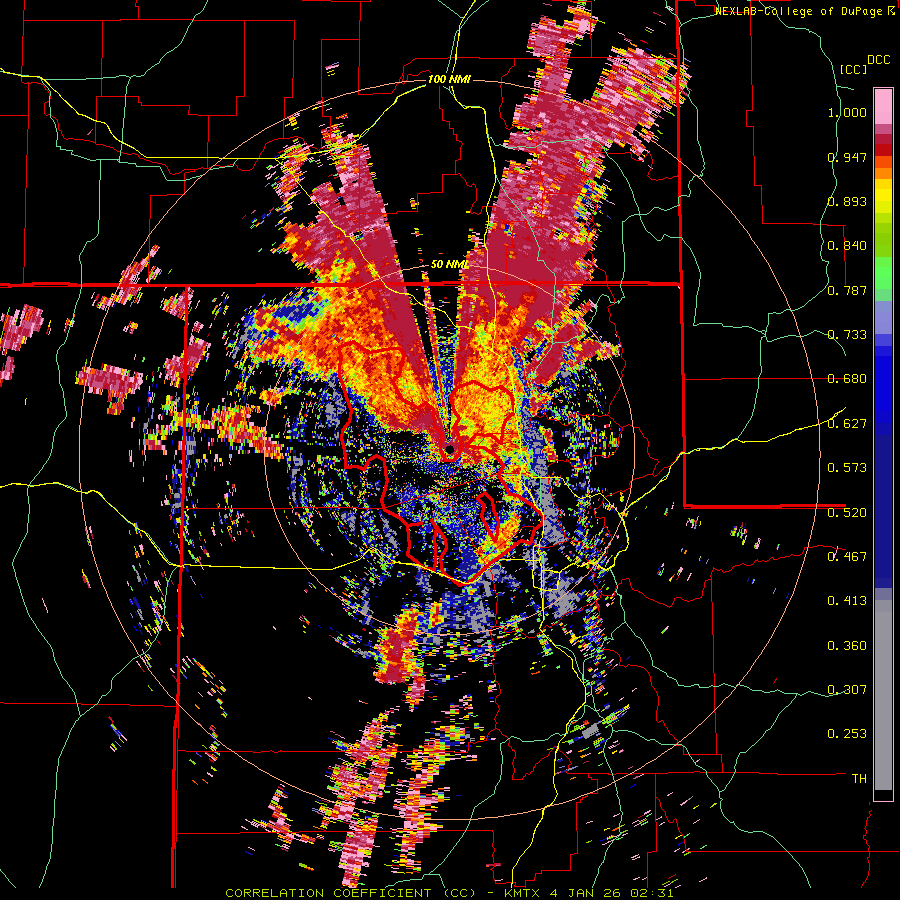This screenshot has height=900, width=900.
Task: Click the 0.520 scale value
Action: pos(847,512)
